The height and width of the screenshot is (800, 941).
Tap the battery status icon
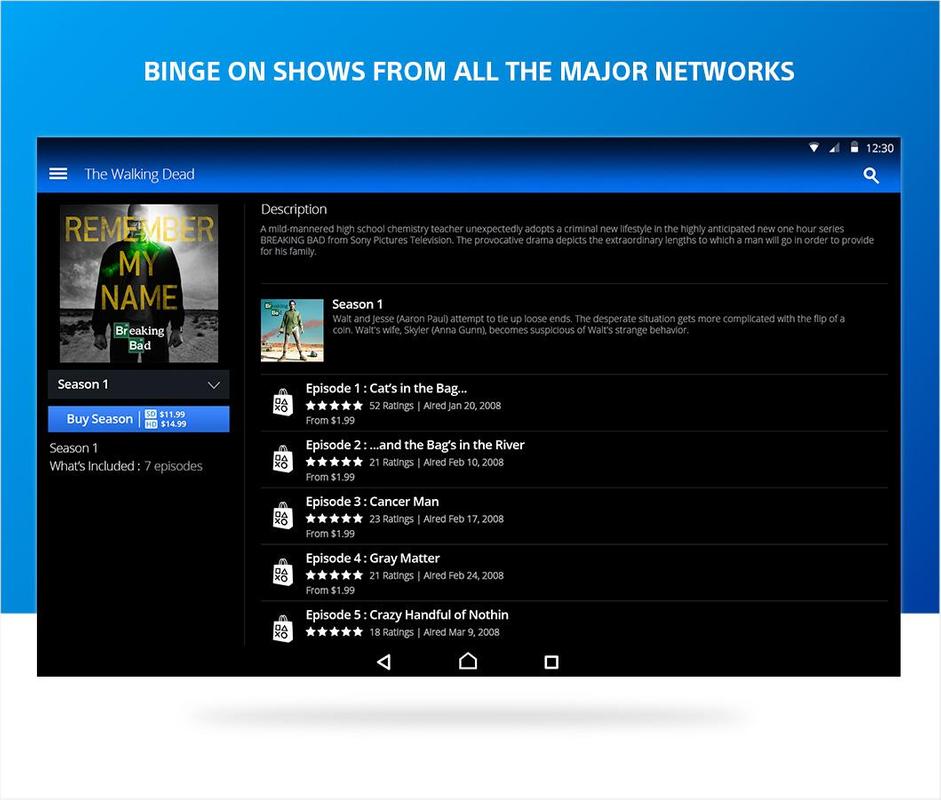pyautogui.click(x=854, y=147)
